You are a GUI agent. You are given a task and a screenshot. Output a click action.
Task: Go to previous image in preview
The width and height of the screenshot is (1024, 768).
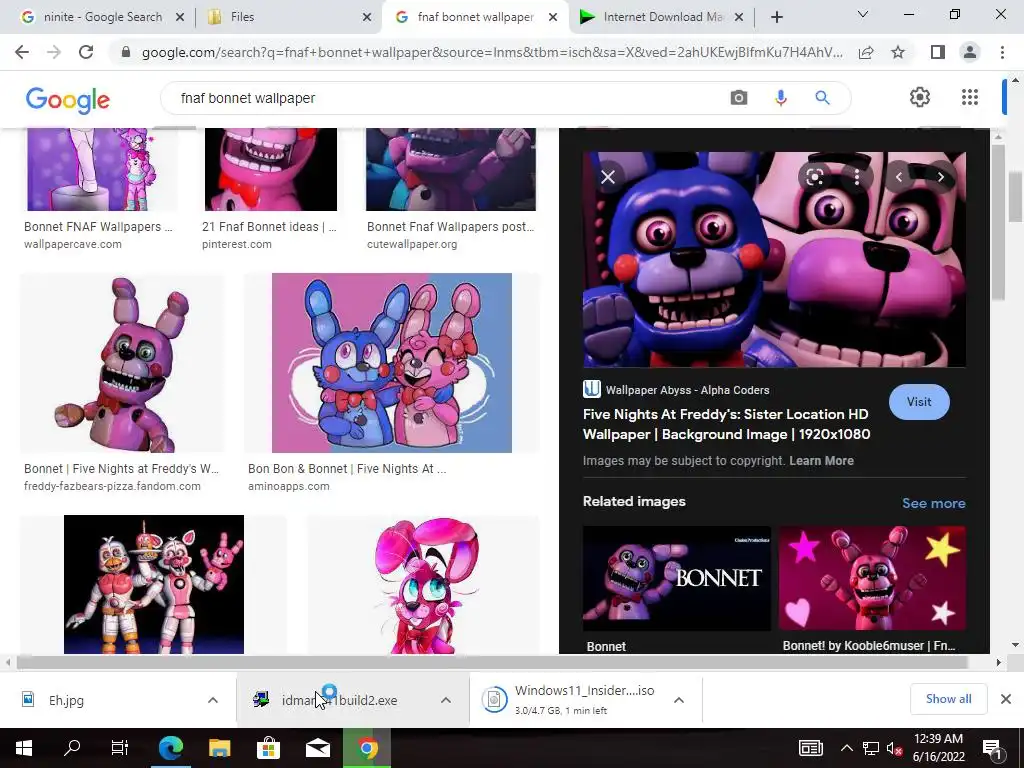click(x=899, y=177)
